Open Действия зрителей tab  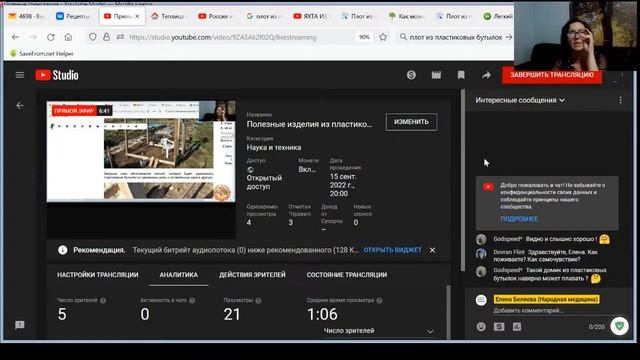[x=252, y=275]
